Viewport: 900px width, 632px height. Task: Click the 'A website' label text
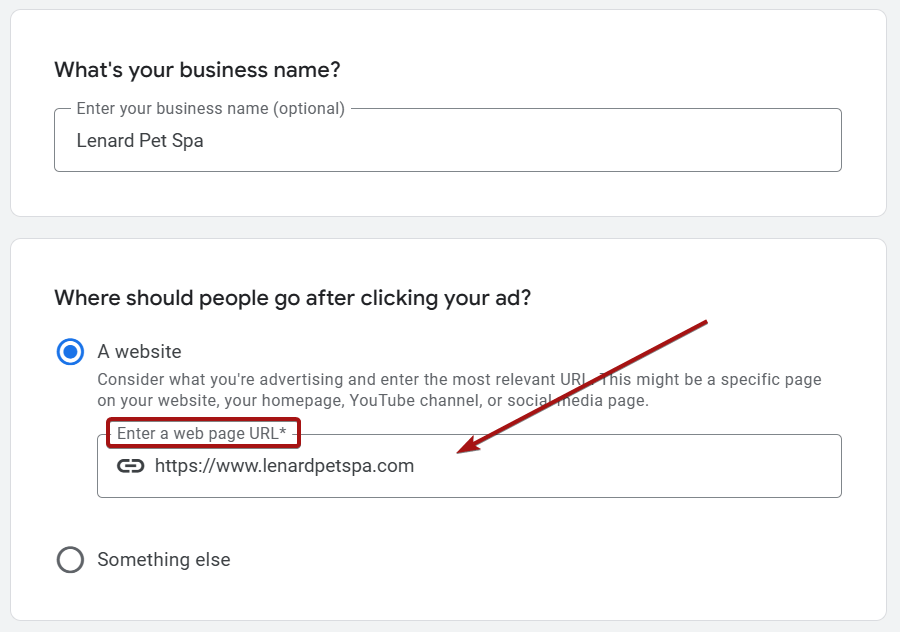click(x=139, y=351)
